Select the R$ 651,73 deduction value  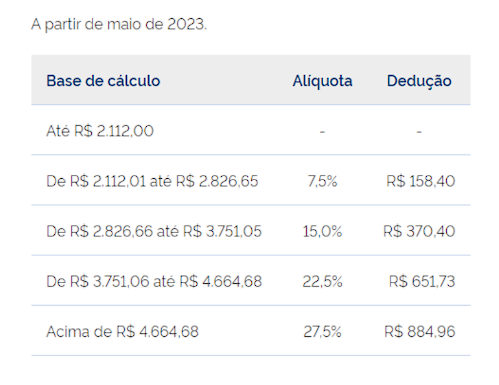pos(422,281)
